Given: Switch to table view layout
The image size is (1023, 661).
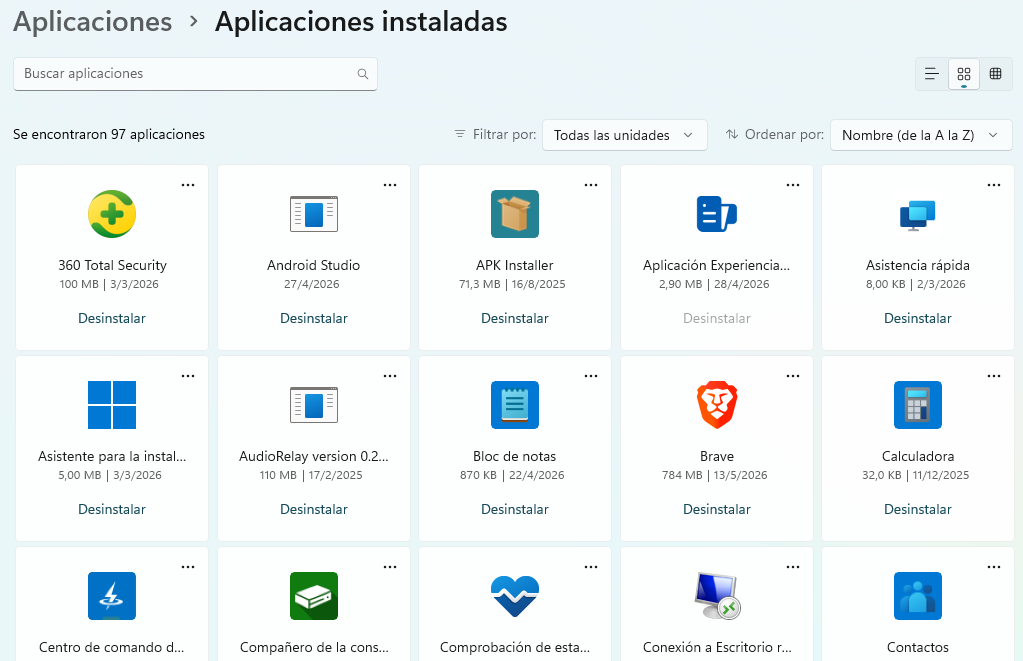Looking at the screenshot, I should click(996, 74).
